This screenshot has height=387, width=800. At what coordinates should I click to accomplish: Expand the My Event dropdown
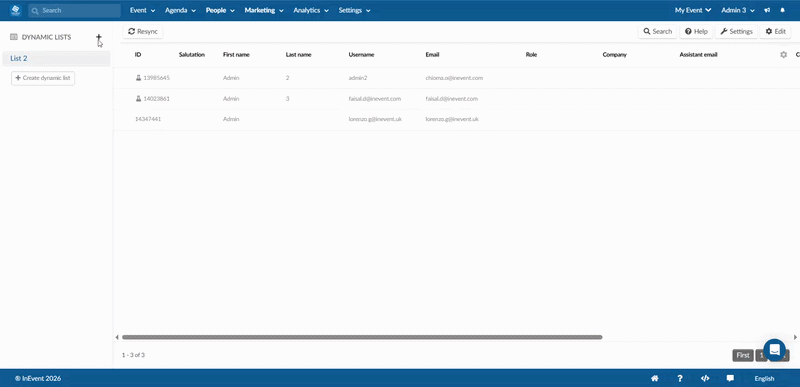click(693, 10)
